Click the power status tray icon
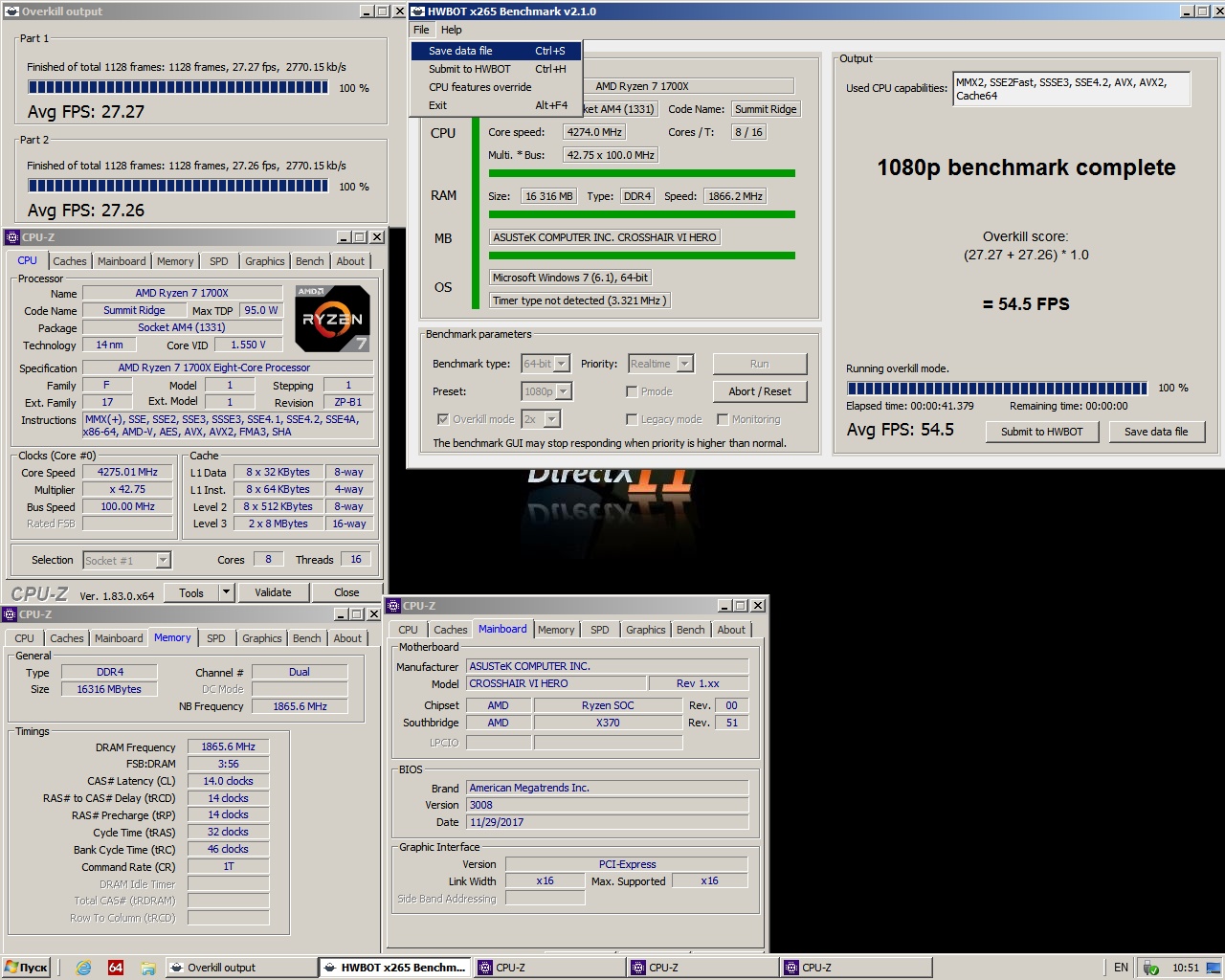Image resolution: width=1225 pixels, height=980 pixels. 1151,968
